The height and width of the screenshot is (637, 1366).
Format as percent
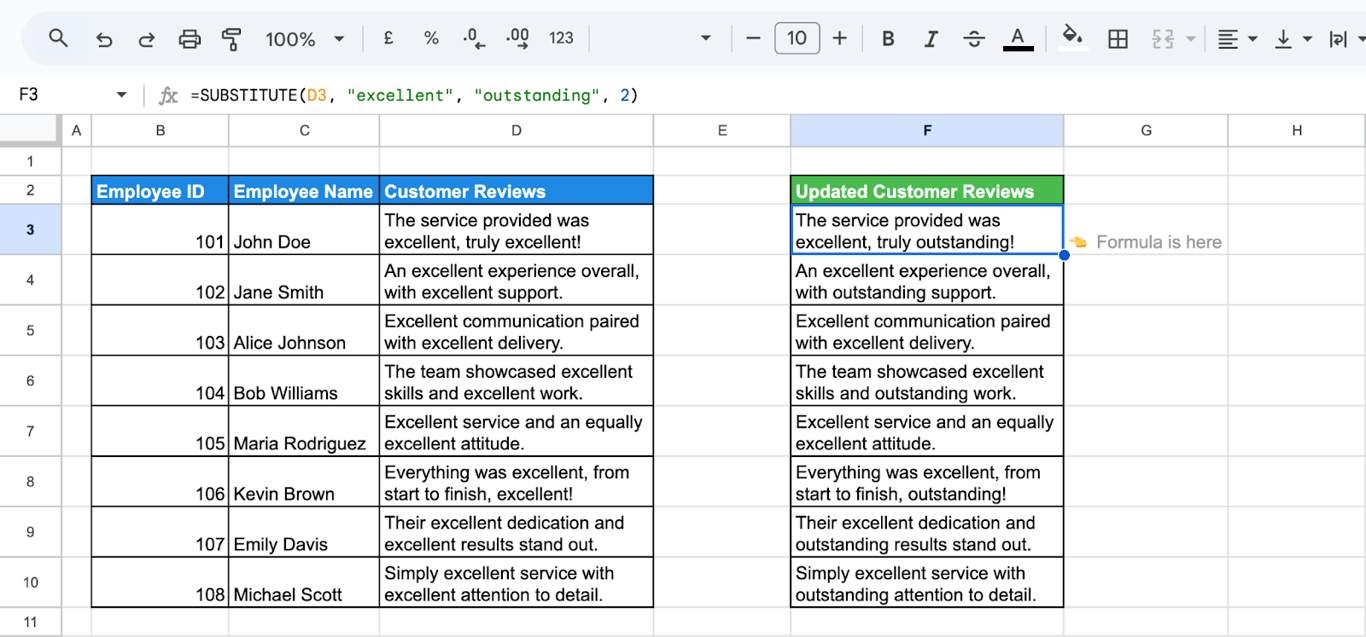click(x=431, y=38)
